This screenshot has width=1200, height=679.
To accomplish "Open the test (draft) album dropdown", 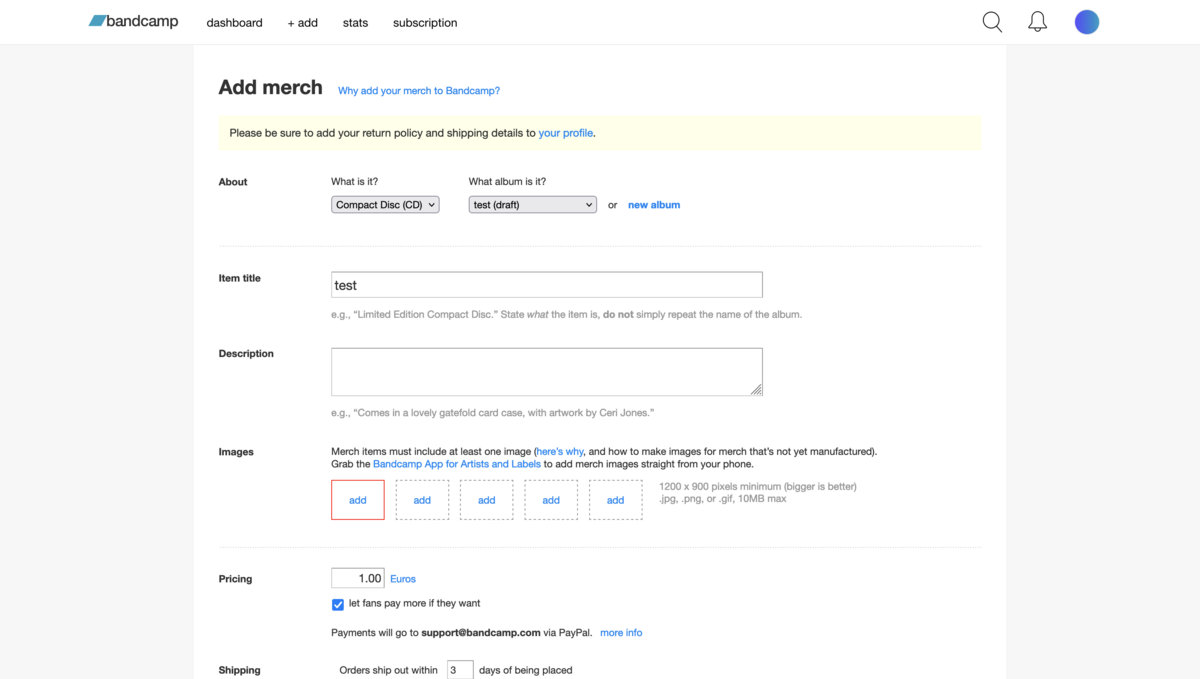I will [x=532, y=205].
